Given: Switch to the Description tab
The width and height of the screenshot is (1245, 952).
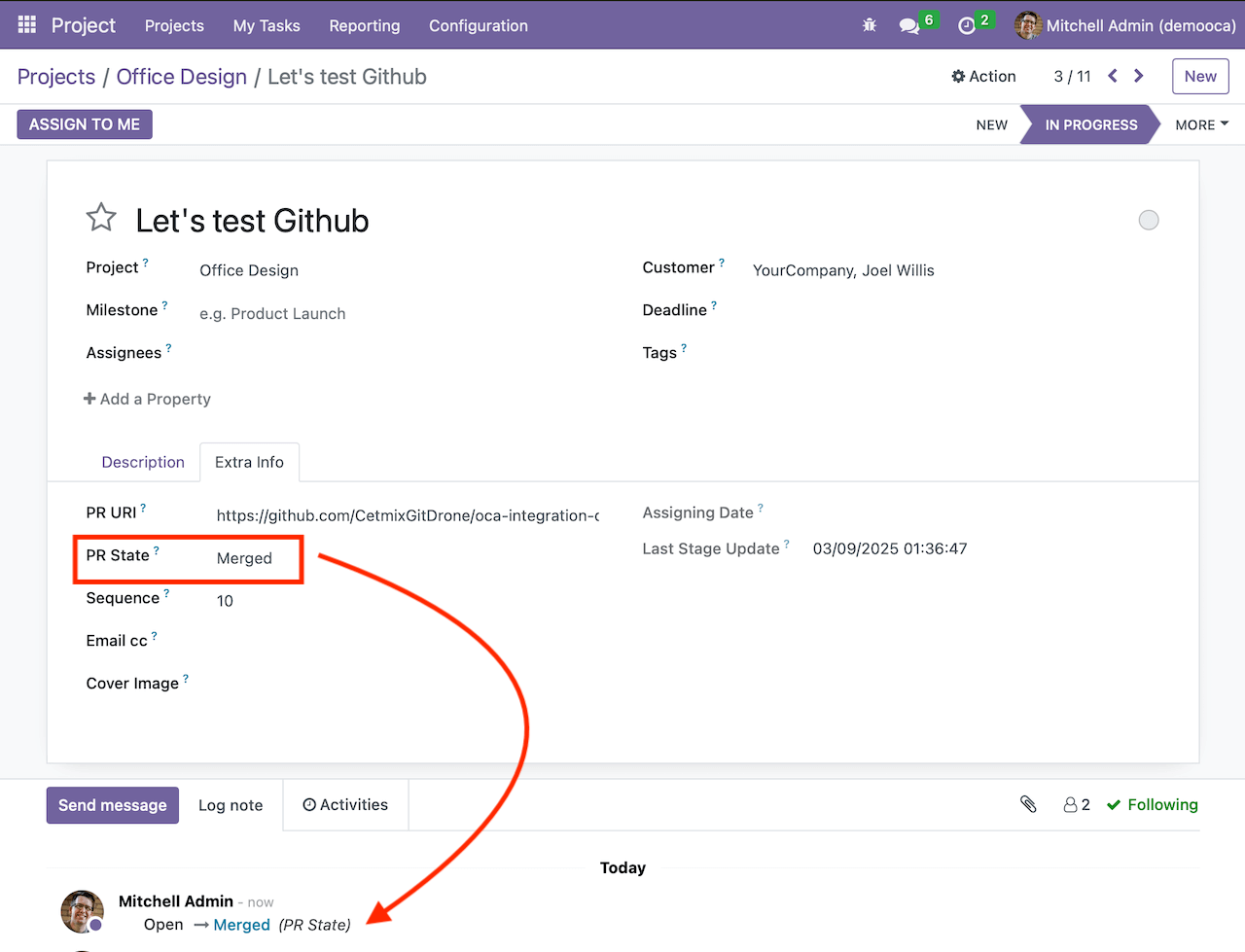Looking at the screenshot, I should tap(143, 462).
